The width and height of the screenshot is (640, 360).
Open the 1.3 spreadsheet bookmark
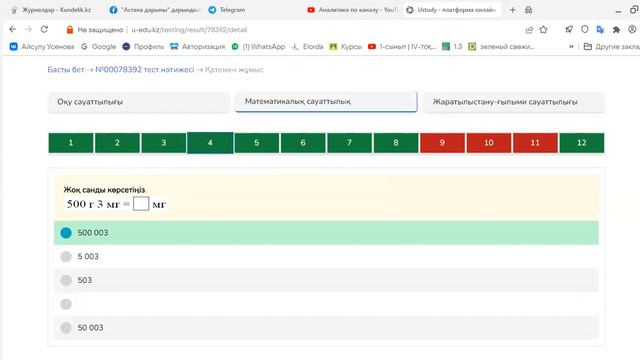coord(452,47)
